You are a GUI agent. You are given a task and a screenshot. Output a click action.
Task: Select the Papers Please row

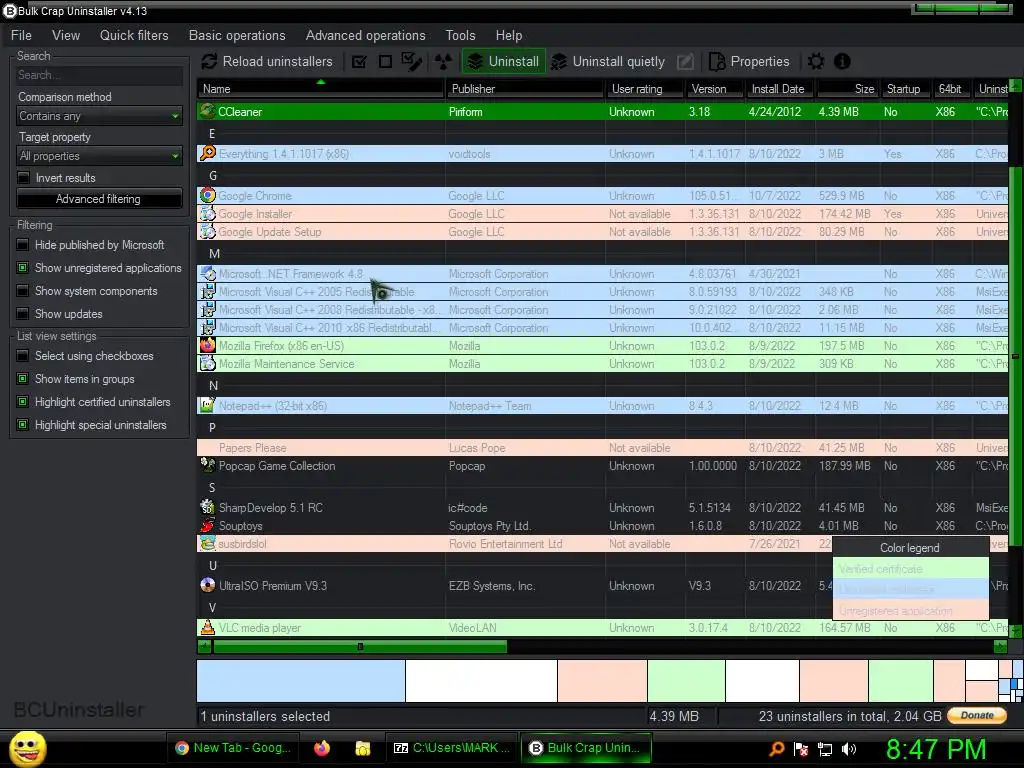(602, 447)
